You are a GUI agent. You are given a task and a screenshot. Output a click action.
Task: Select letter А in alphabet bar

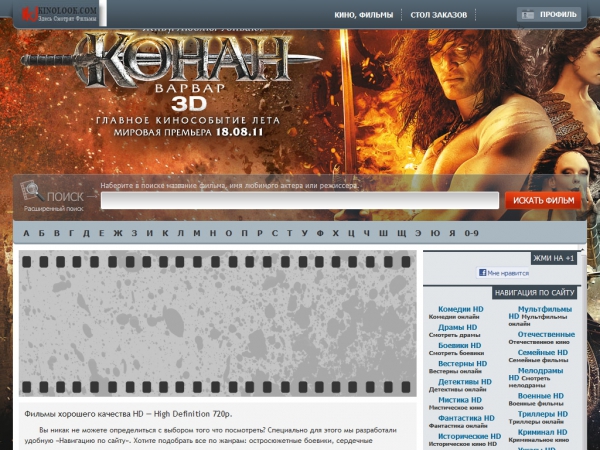[26, 233]
